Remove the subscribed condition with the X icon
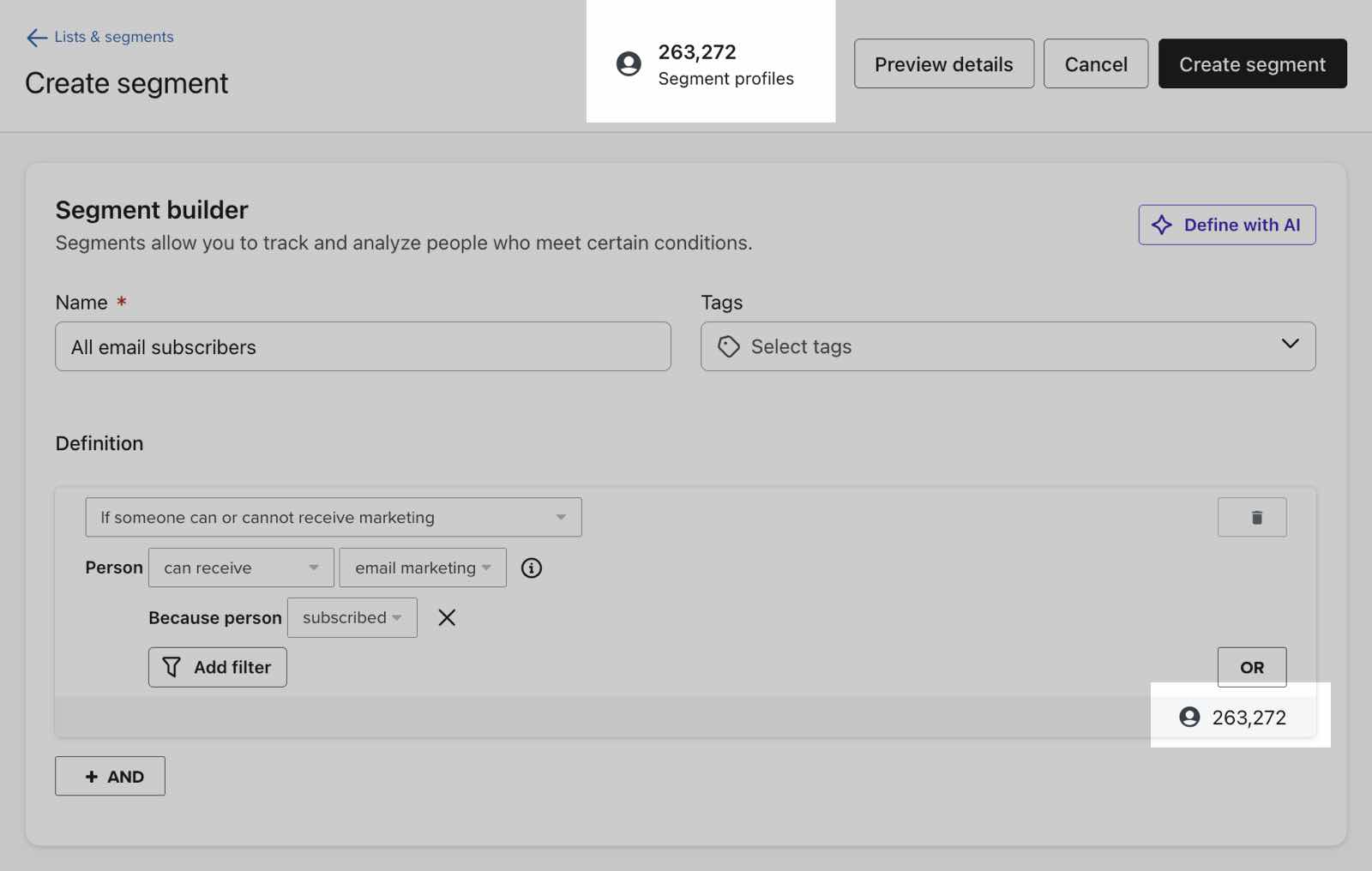Viewport: 1372px width, 871px height. [x=446, y=617]
